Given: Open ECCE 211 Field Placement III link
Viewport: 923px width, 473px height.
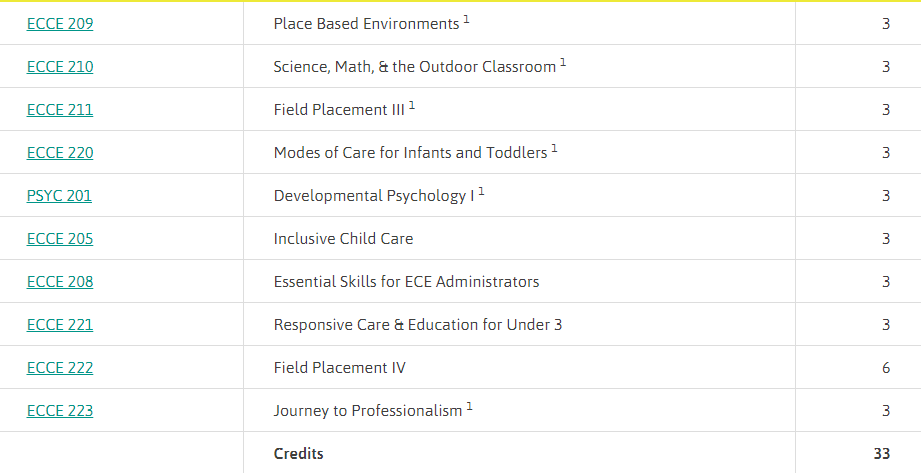Looking at the screenshot, I should coord(60,110).
